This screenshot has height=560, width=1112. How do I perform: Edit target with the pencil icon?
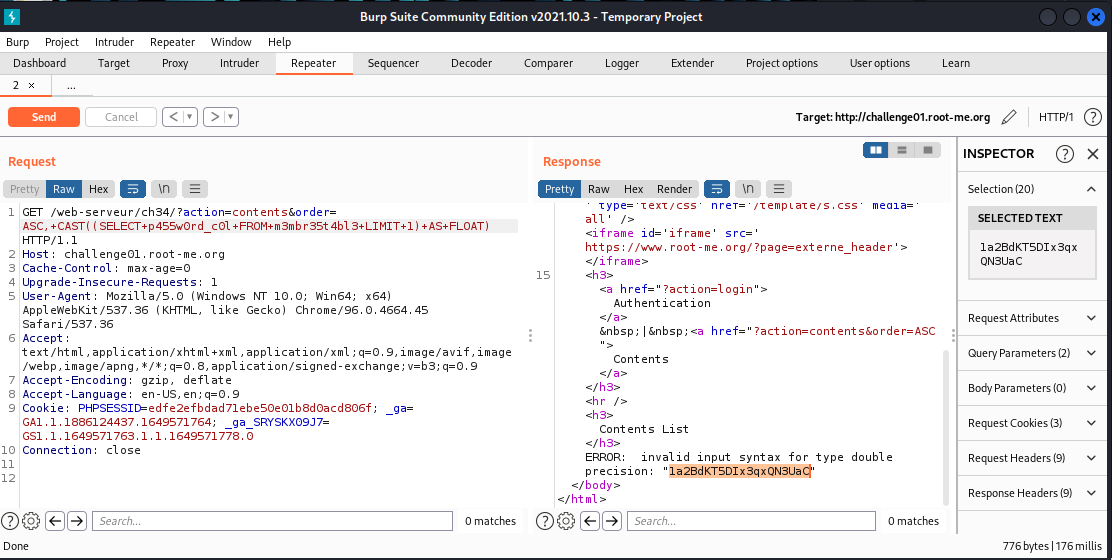pos(1009,117)
